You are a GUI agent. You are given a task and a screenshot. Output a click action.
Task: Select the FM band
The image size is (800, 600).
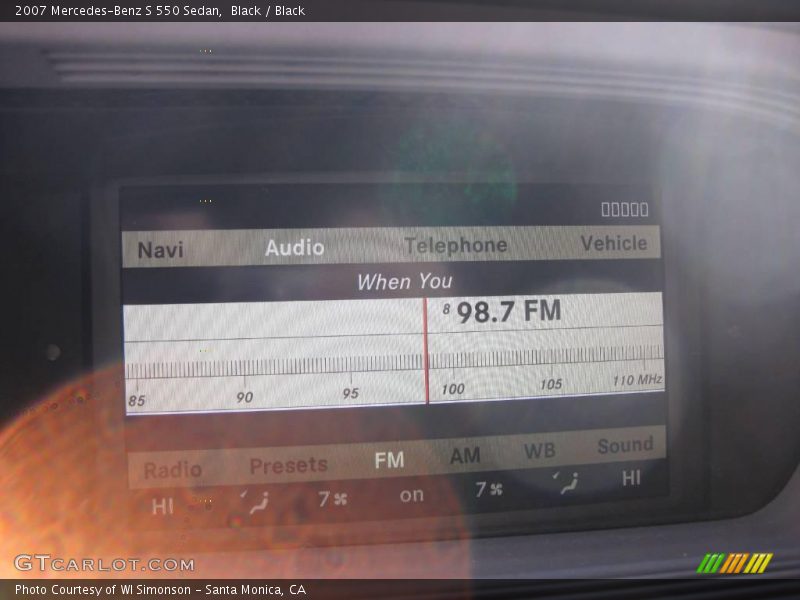coord(389,460)
